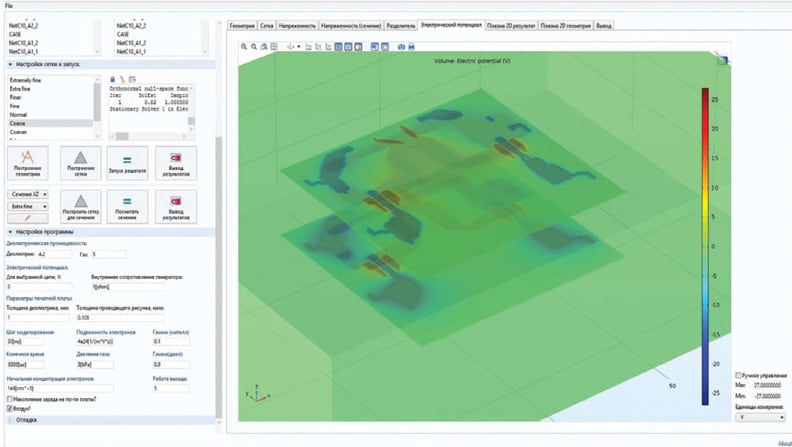Switch to Плазма 2D геометрия tab
Image resolution: width=792 pixels, height=447 pixels.
(x=565, y=26)
